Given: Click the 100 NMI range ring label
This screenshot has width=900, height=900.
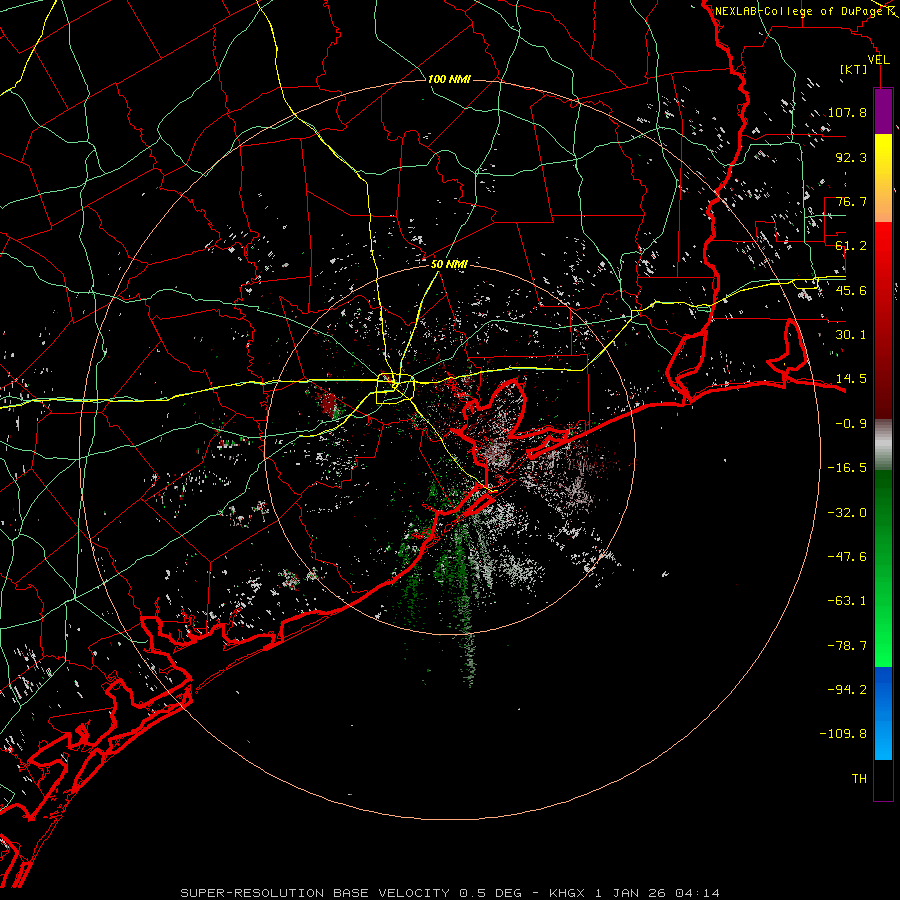Looking at the screenshot, I should (x=449, y=79).
